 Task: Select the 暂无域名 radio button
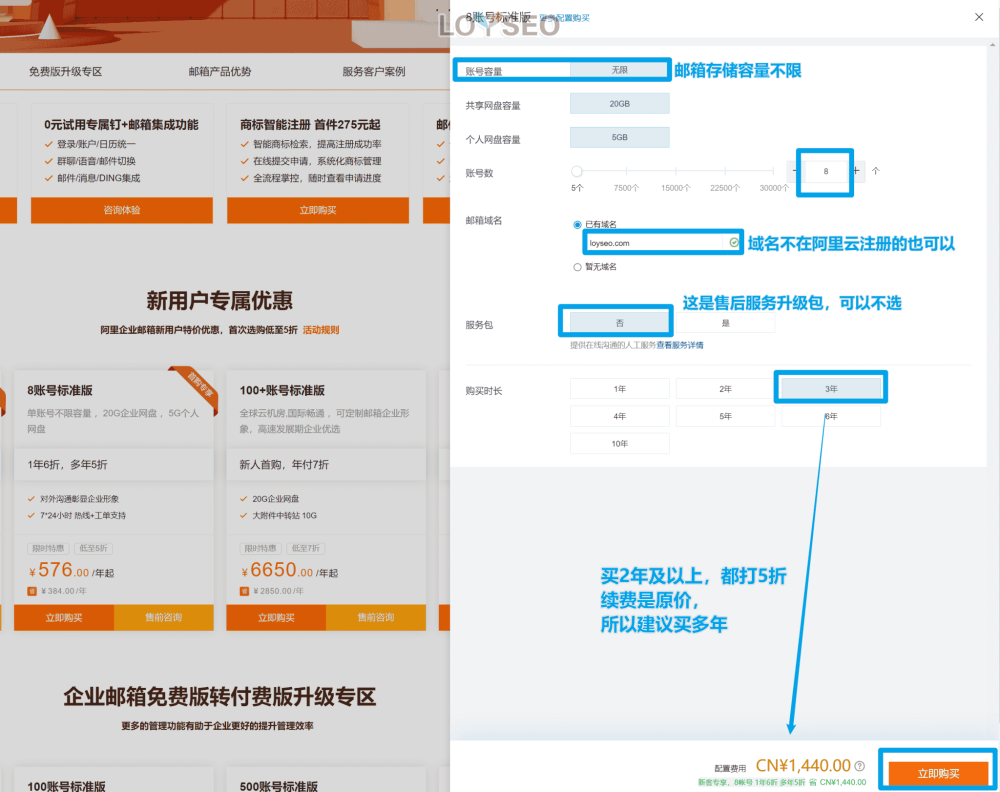point(577,267)
